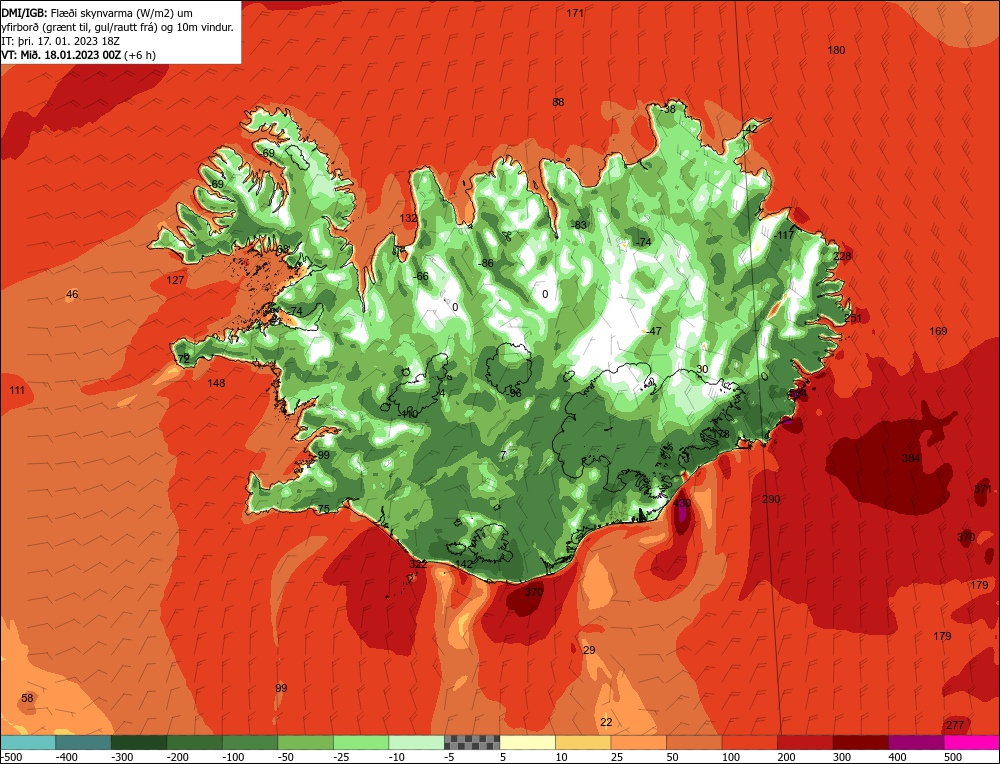
Task: Click the value 75 on the southwest peninsula
Action: pyautogui.click(x=324, y=510)
